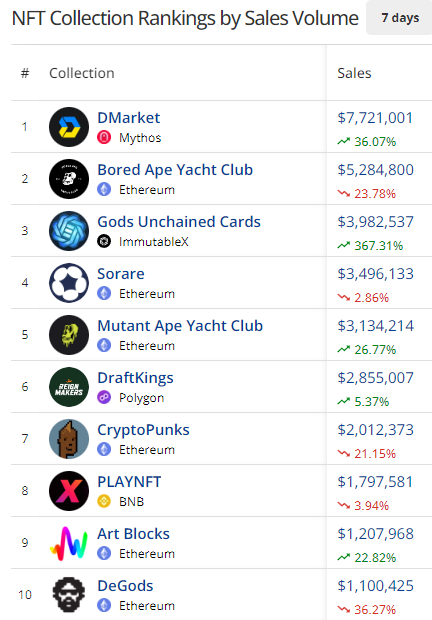432x620 pixels.
Task: Click the DMarket collection logo
Action: point(69,127)
